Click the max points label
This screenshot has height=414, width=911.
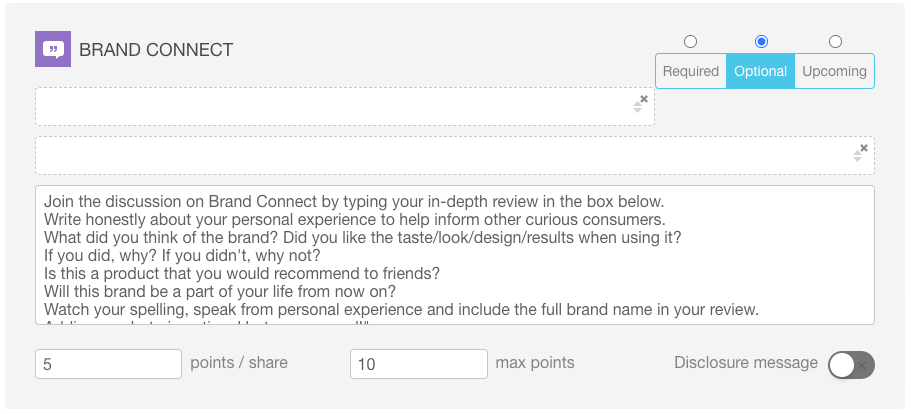(535, 363)
